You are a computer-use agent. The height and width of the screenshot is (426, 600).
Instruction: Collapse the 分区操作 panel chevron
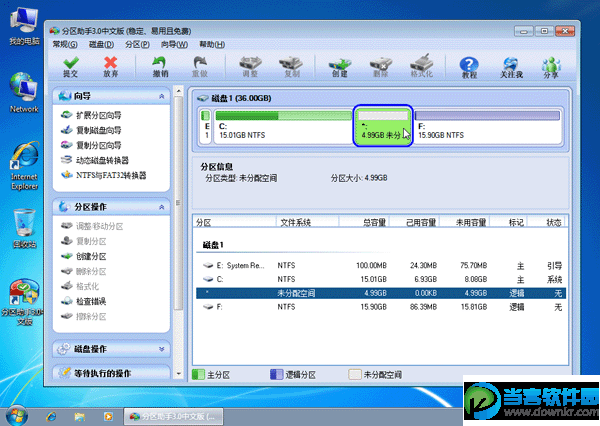pyautogui.click(x=161, y=207)
